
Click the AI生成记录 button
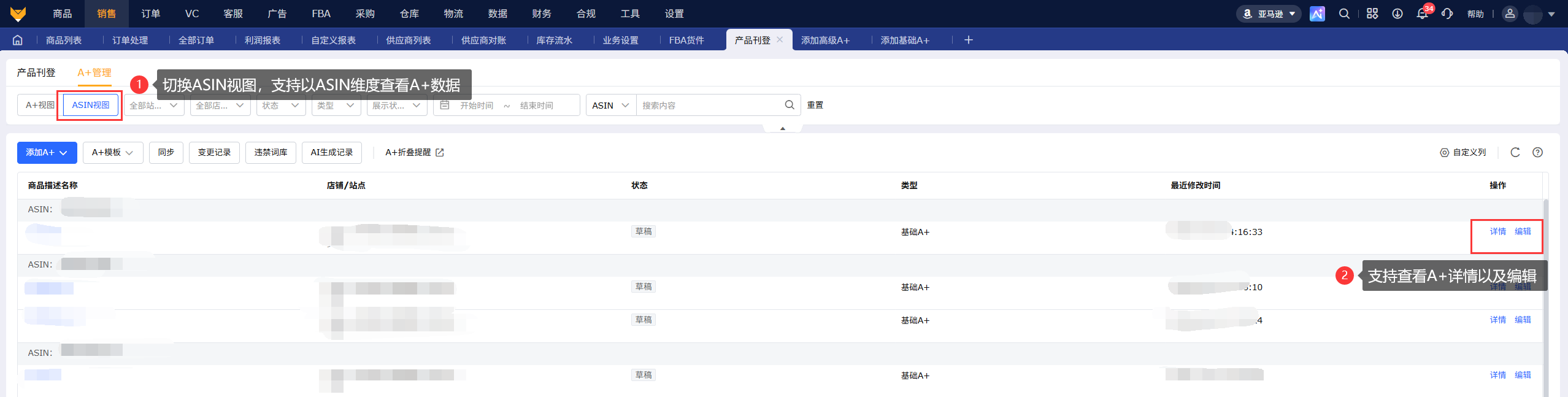point(331,152)
